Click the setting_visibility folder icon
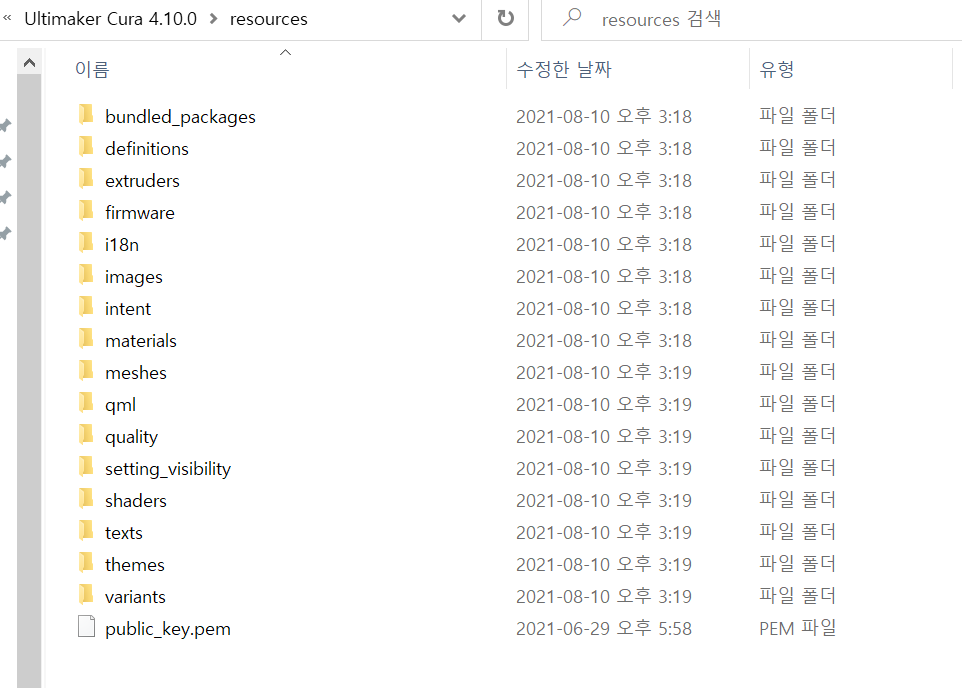962x688 pixels. coord(87,466)
